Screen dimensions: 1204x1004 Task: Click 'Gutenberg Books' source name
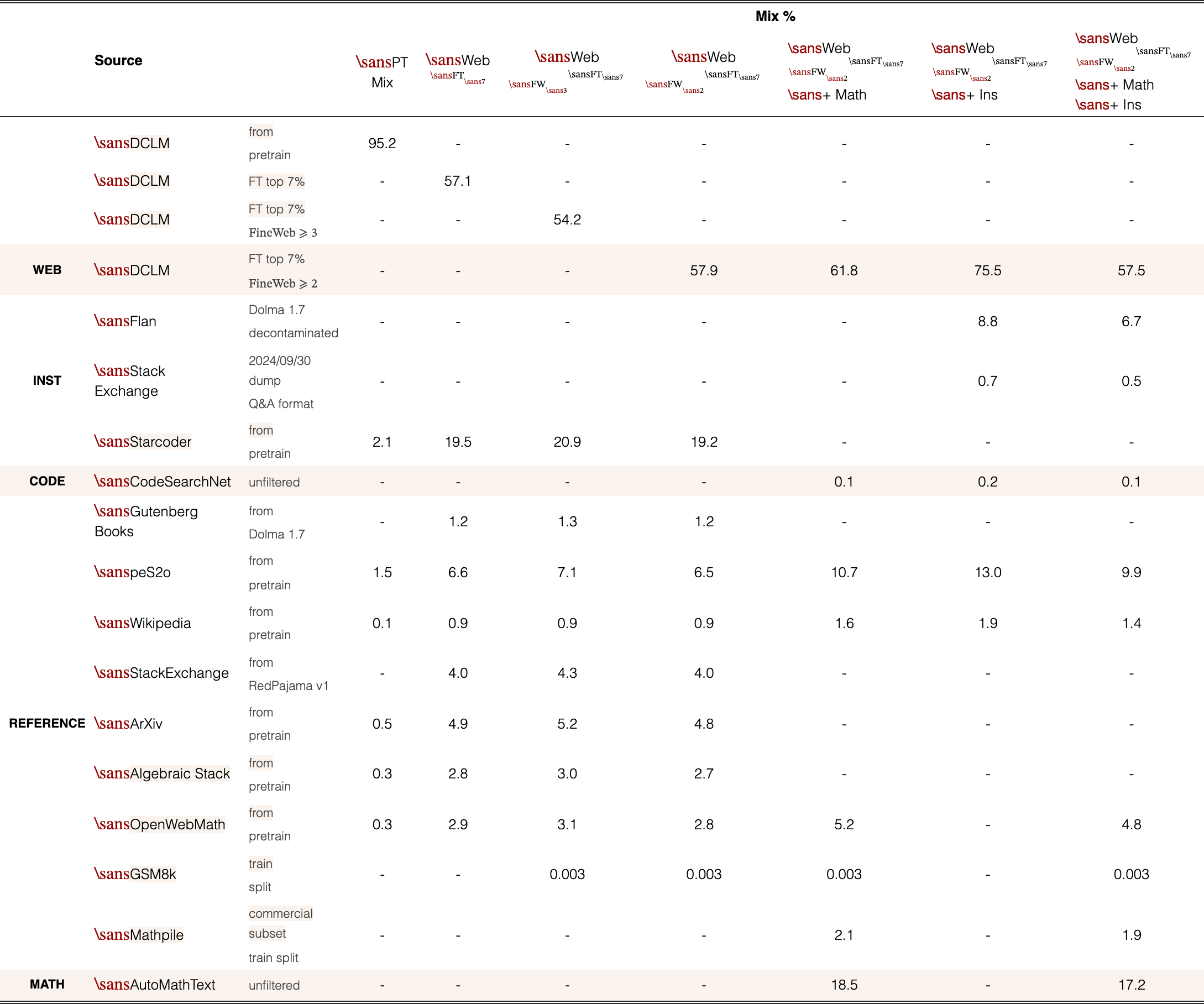[x=145, y=521]
